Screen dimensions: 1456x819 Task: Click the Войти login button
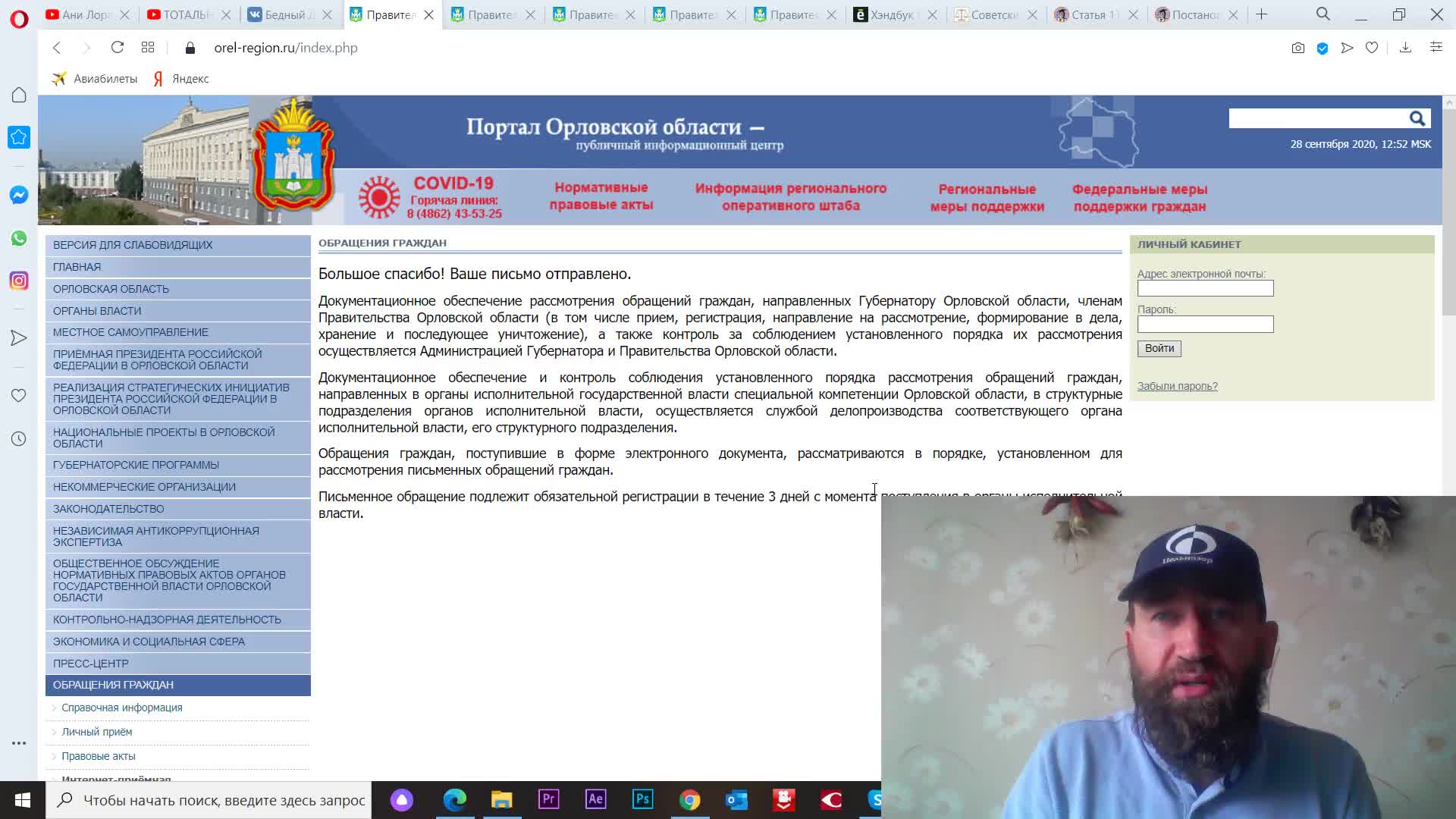(1159, 349)
